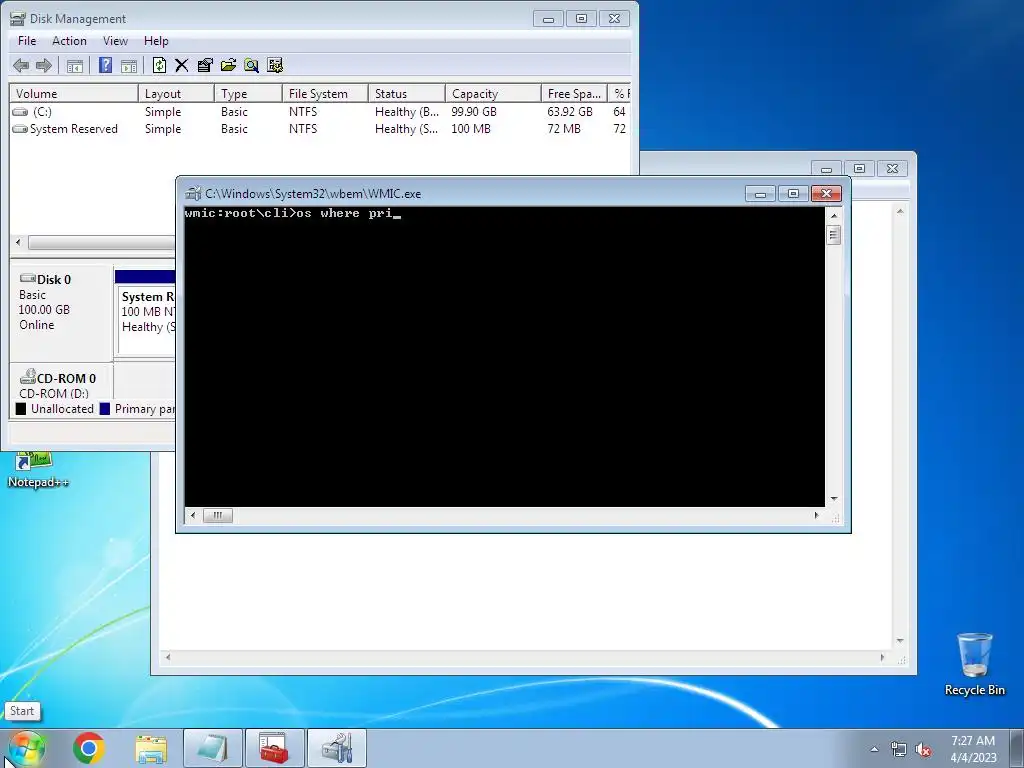Click the Open folder toolbar icon

click(229, 65)
